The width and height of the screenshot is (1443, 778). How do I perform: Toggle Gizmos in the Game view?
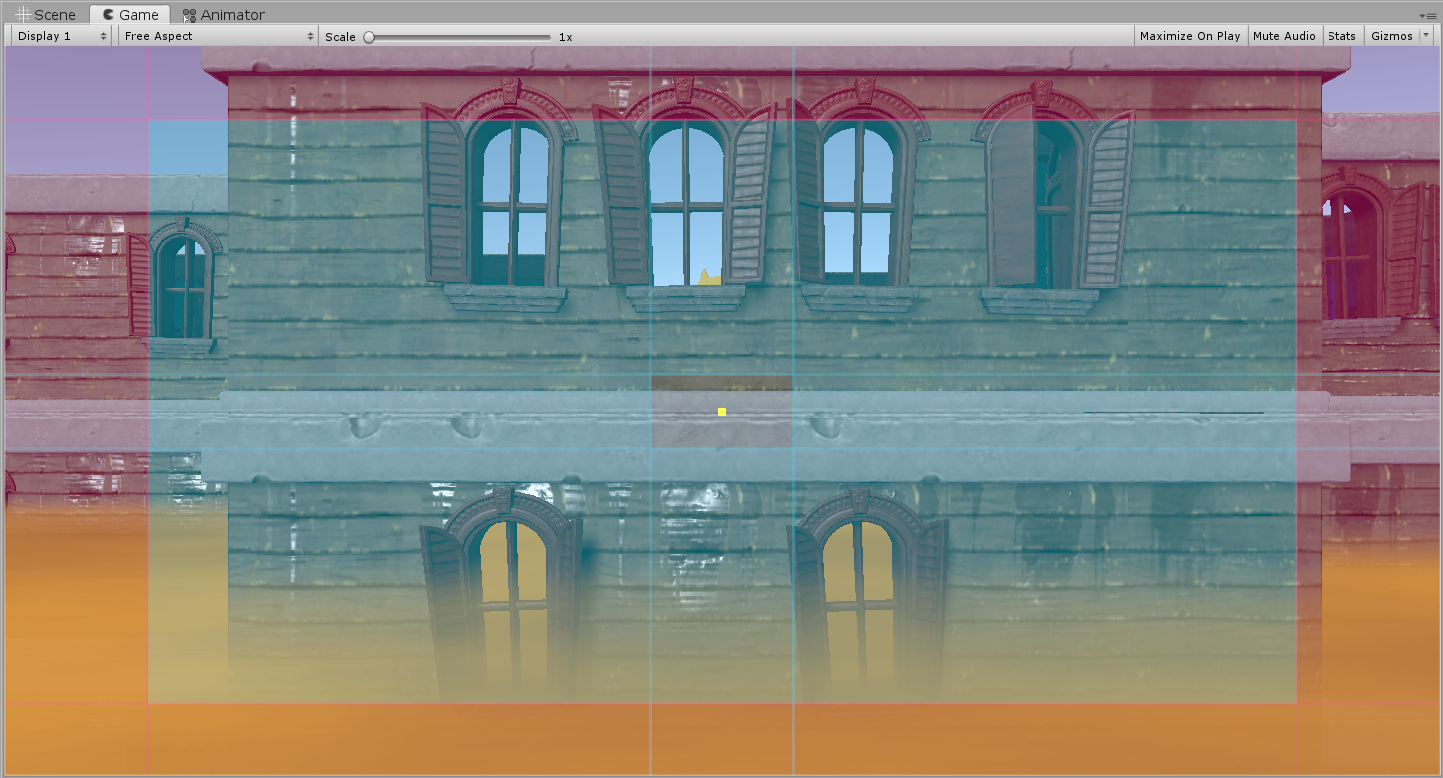[x=1392, y=36]
